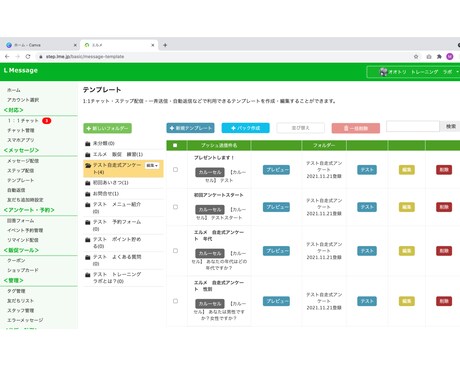Go to メッセージ配信 in the sidebar
This screenshot has width=460, height=380.
23,161
